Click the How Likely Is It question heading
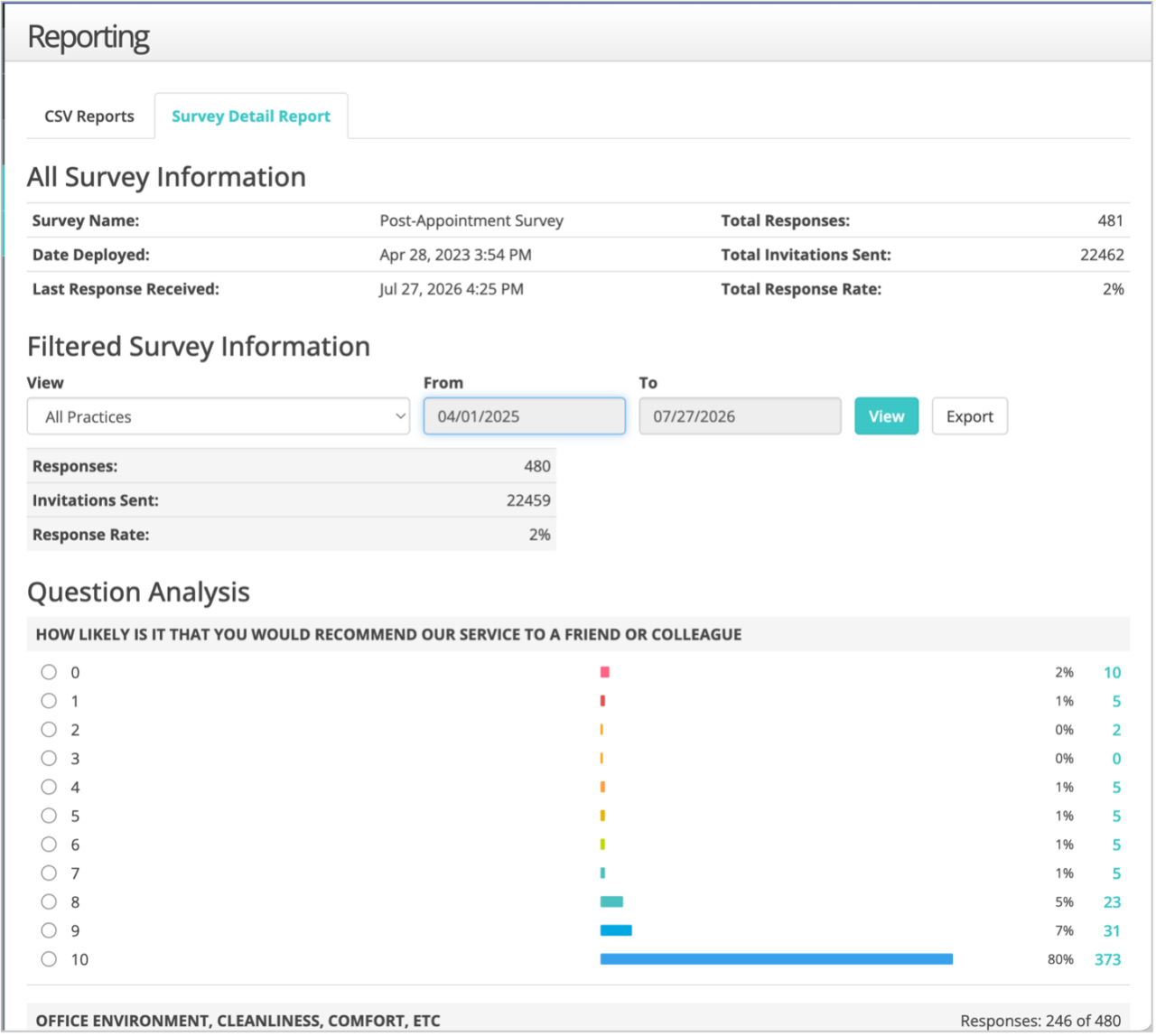This screenshot has height=1036, width=1156. point(388,634)
